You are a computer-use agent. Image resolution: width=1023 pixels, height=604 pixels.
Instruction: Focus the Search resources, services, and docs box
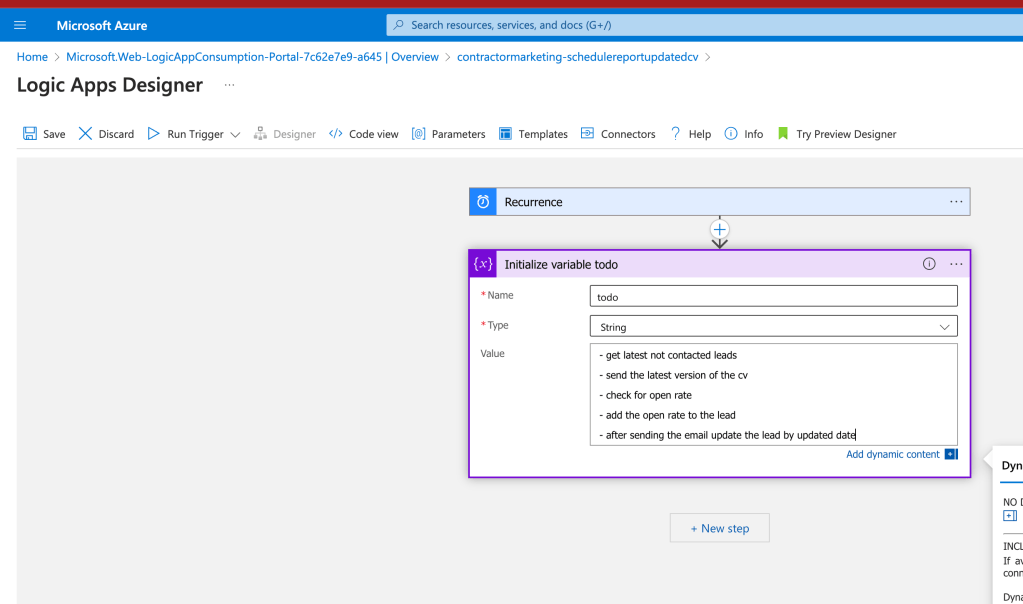coord(705,25)
